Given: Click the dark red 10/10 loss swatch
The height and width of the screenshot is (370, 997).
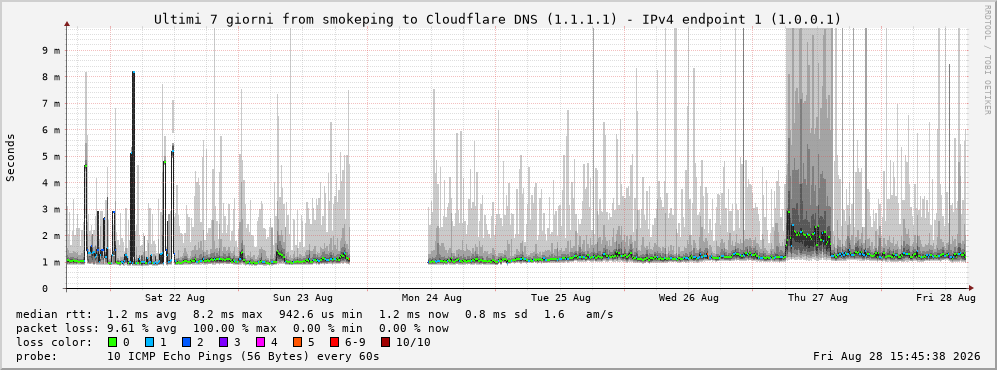Looking at the screenshot, I should tap(385, 343).
